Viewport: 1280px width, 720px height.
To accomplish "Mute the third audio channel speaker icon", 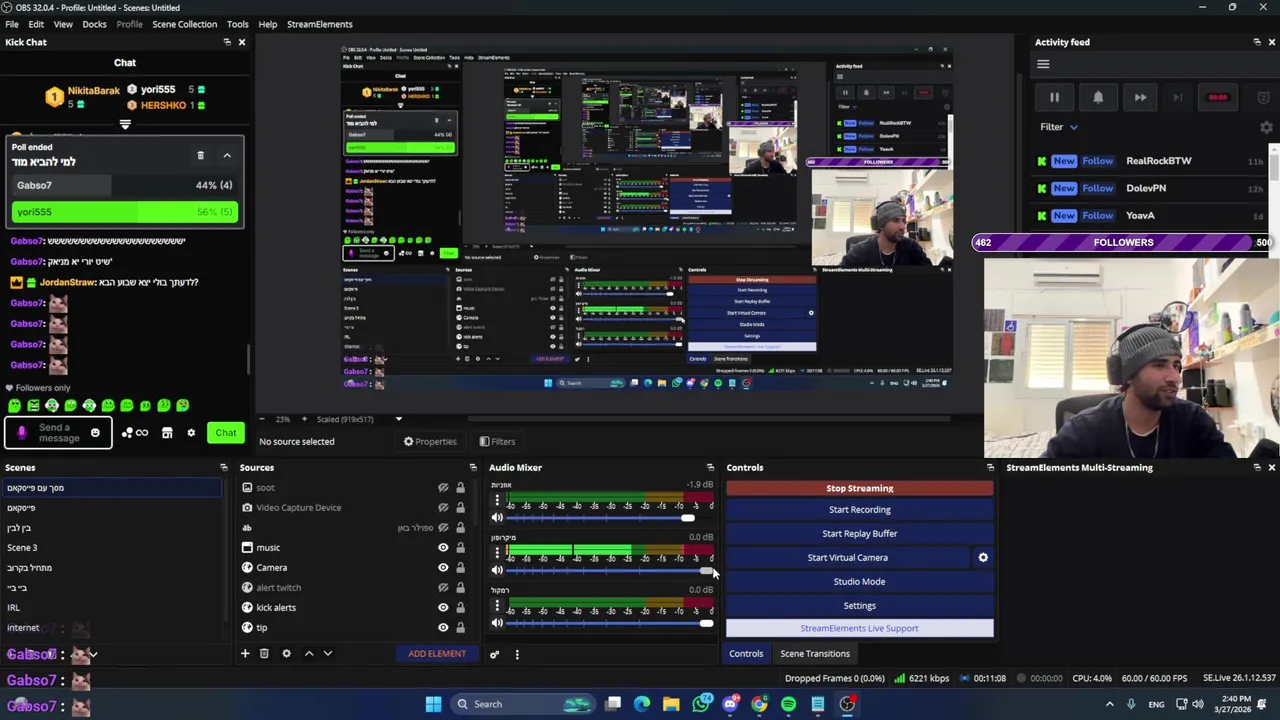I will click(497, 622).
